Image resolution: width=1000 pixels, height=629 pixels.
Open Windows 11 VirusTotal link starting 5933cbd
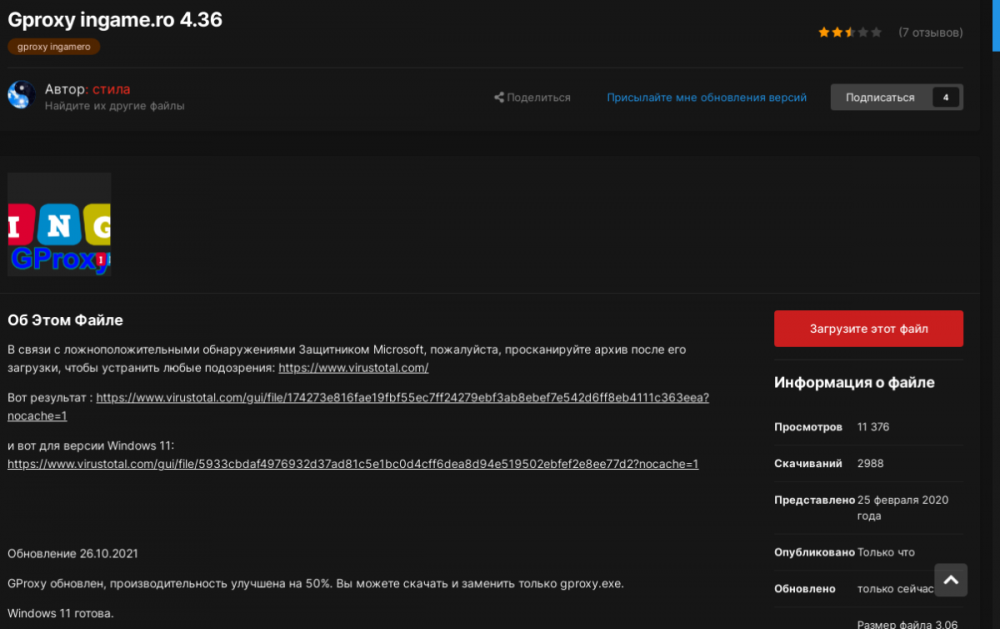coord(352,464)
